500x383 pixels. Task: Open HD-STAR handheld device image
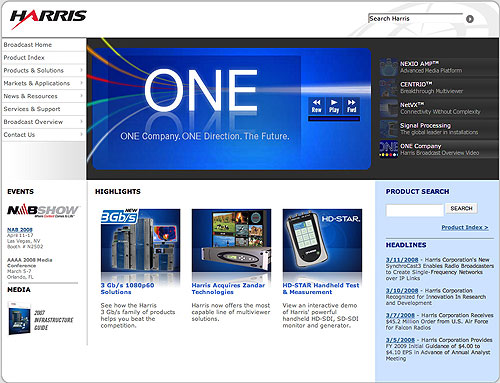pos(322,240)
